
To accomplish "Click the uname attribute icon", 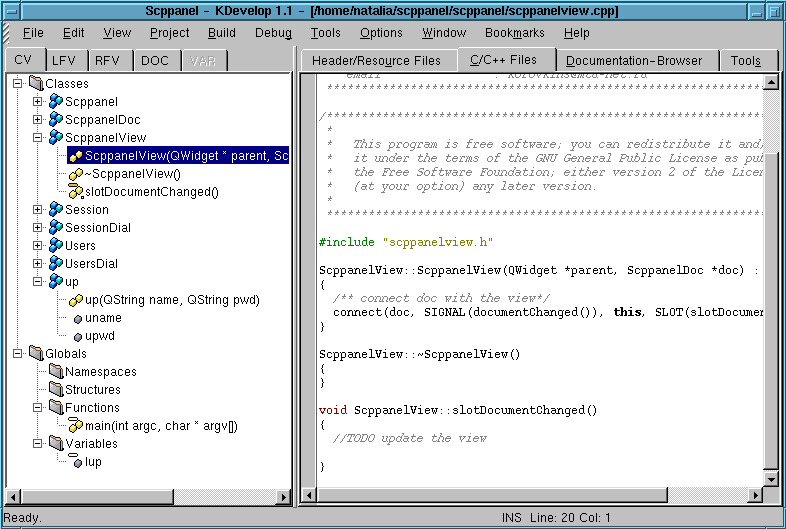I will [76, 318].
